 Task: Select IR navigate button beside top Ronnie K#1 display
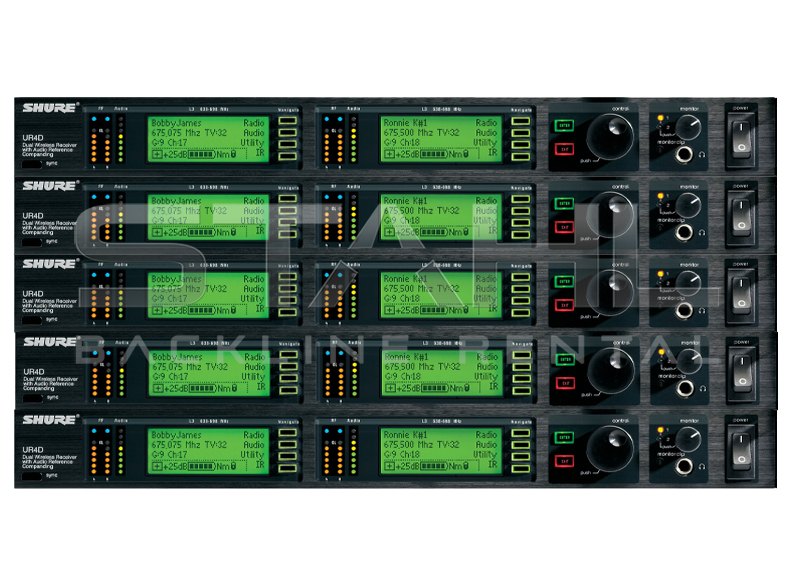[x=521, y=156]
